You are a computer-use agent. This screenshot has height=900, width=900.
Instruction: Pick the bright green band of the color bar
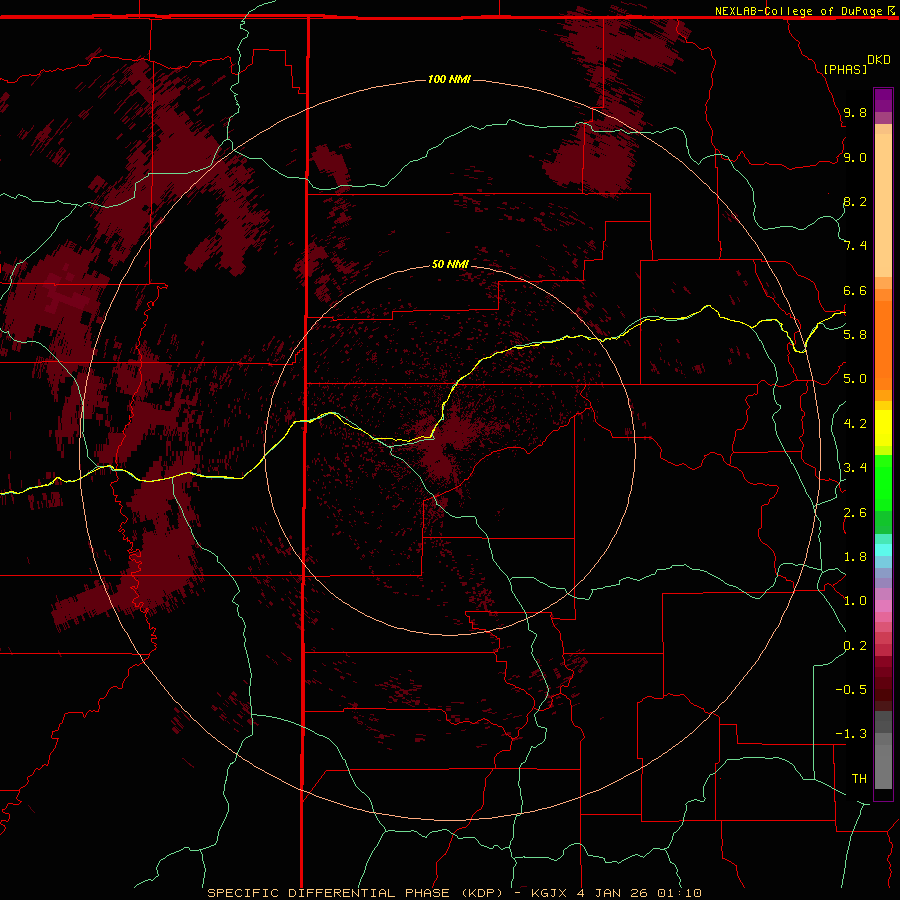click(x=883, y=483)
